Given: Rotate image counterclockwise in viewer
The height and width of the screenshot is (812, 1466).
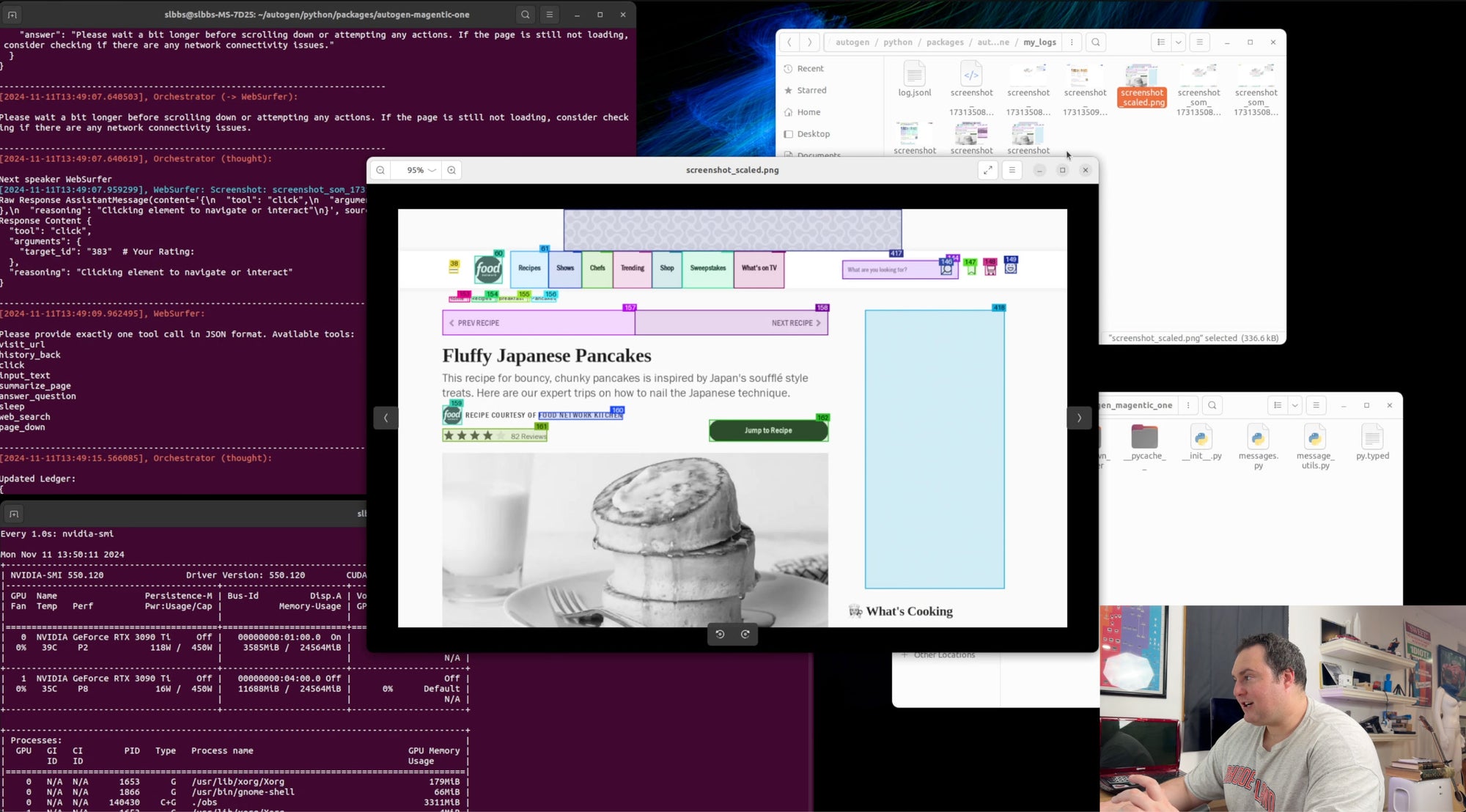Looking at the screenshot, I should click(x=720, y=634).
